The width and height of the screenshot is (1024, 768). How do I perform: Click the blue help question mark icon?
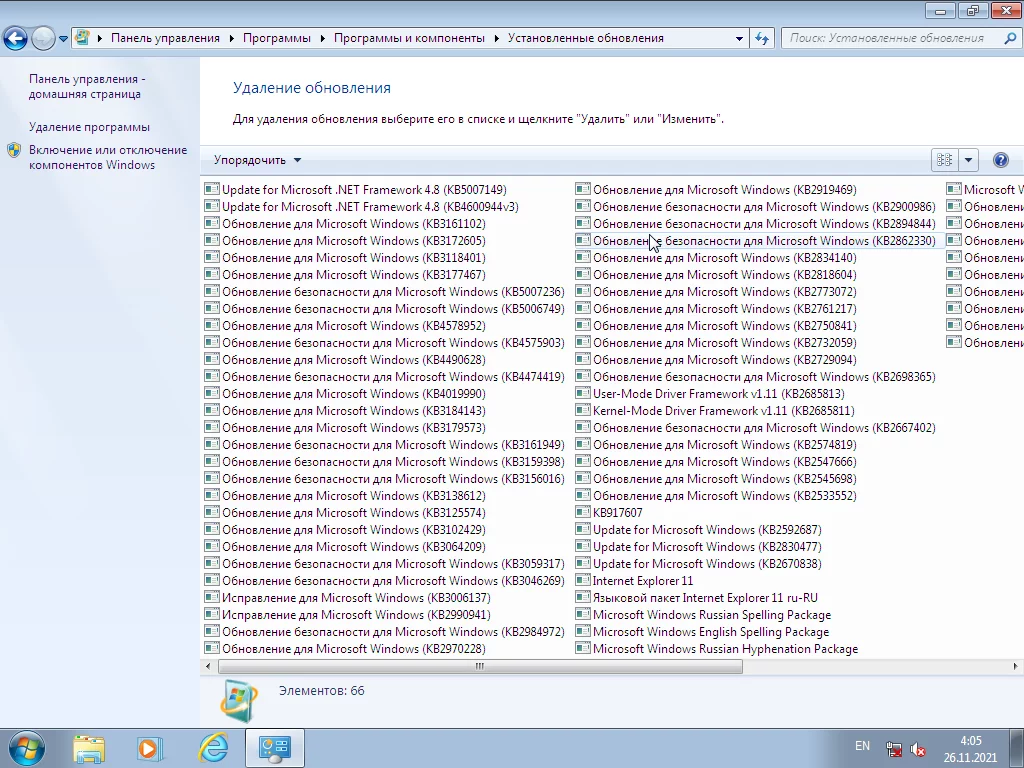[x=1000, y=160]
